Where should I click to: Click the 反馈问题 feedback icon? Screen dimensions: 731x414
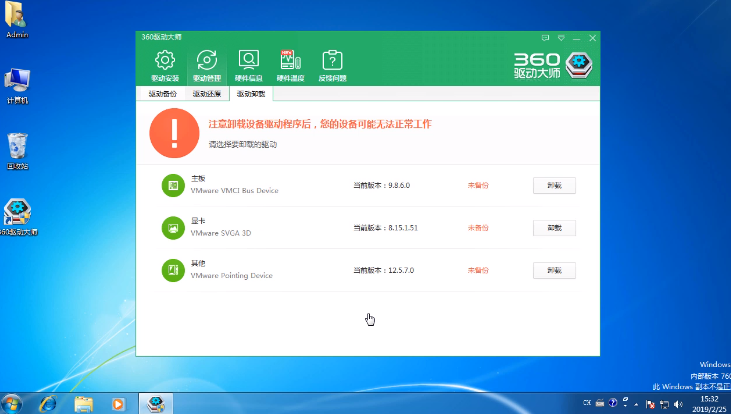pyautogui.click(x=332, y=62)
